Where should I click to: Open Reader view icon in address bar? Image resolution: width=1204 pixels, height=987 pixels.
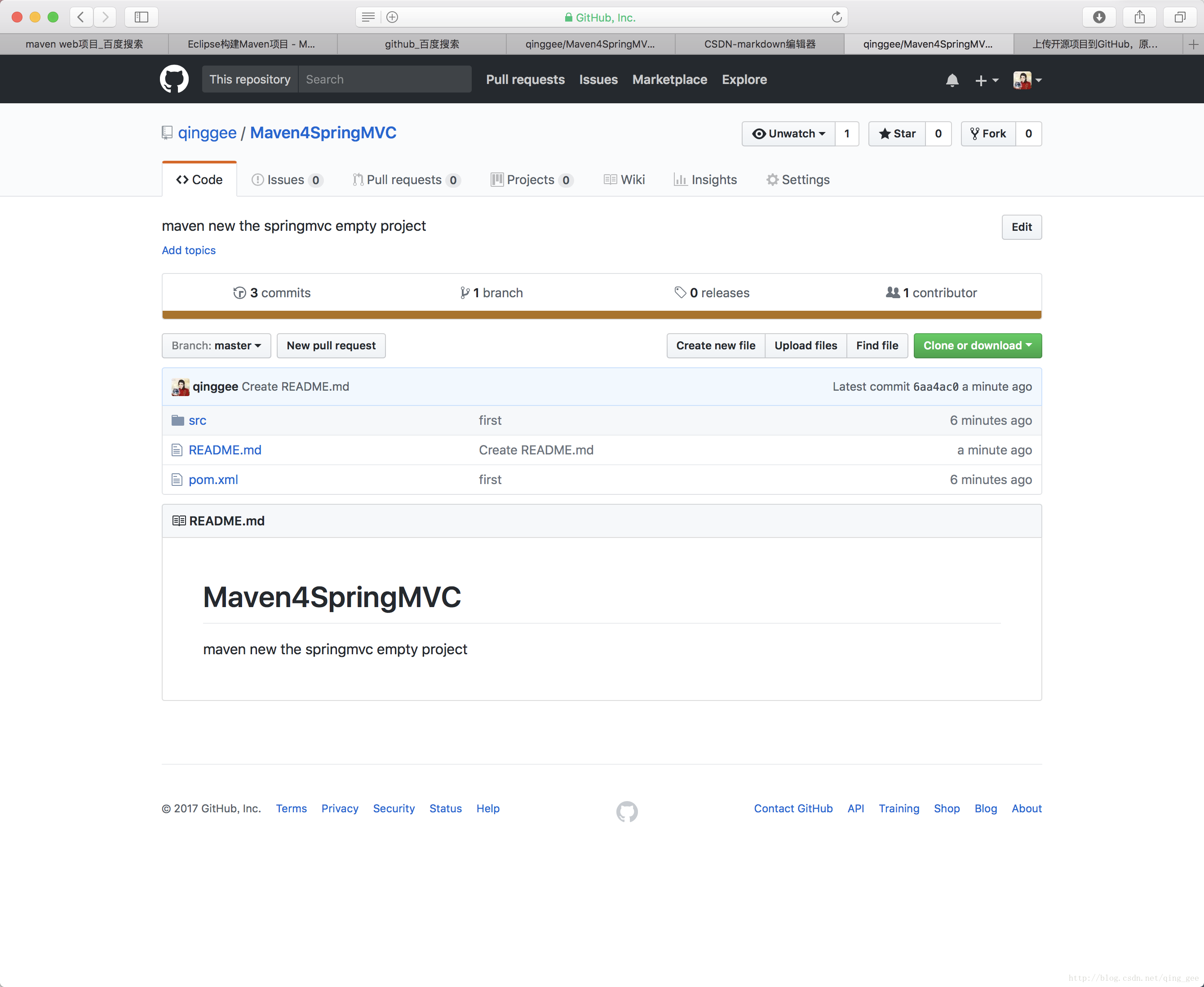pos(368,17)
